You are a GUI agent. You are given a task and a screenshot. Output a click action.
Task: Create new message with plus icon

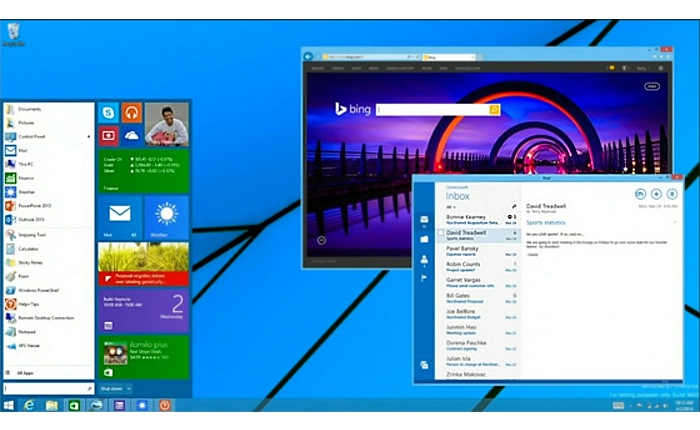[656, 194]
